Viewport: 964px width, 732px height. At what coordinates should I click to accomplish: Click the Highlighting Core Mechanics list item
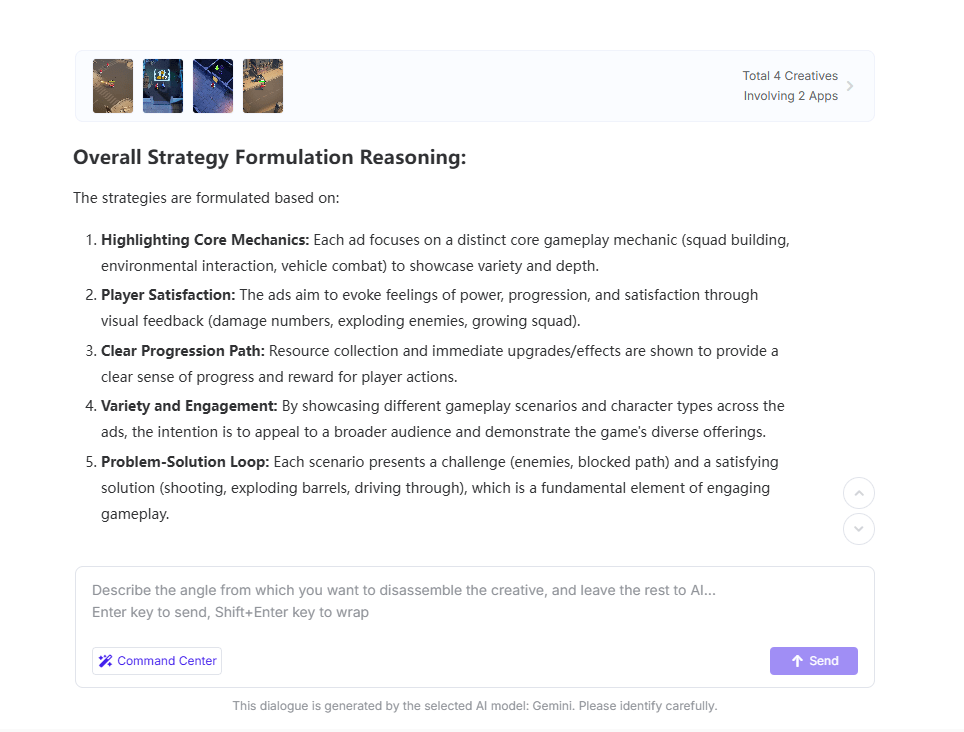pyautogui.click(x=440, y=253)
